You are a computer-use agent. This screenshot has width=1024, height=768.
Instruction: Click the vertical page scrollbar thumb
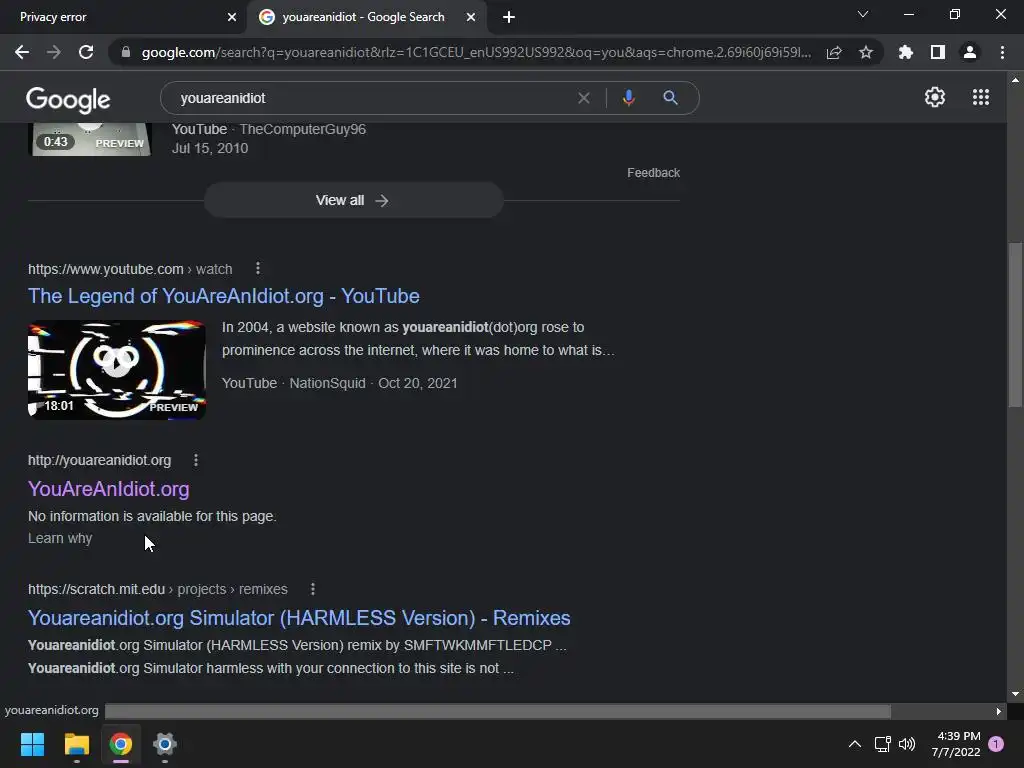pyautogui.click(x=1015, y=325)
